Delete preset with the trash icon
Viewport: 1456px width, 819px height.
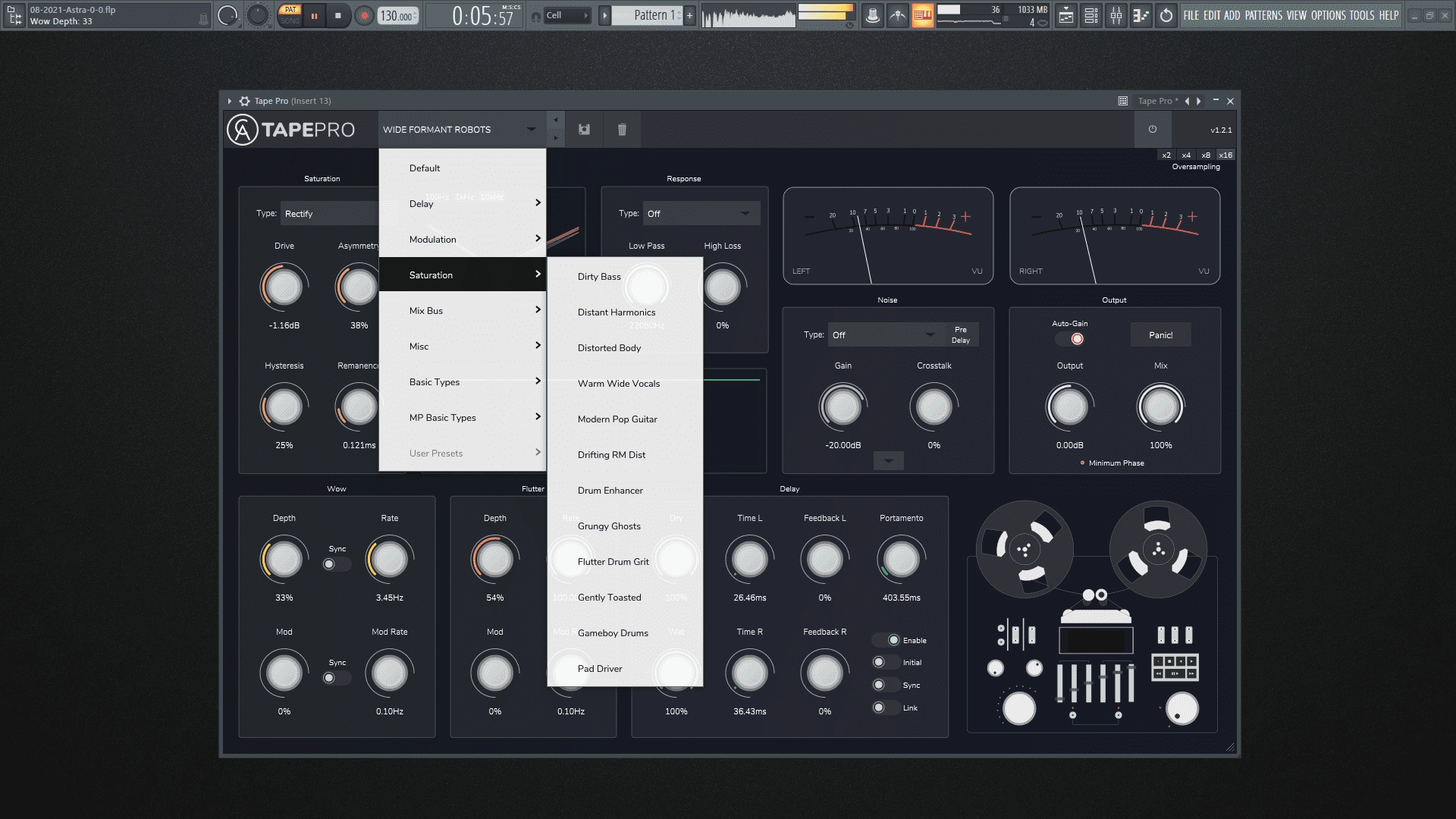point(622,130)
